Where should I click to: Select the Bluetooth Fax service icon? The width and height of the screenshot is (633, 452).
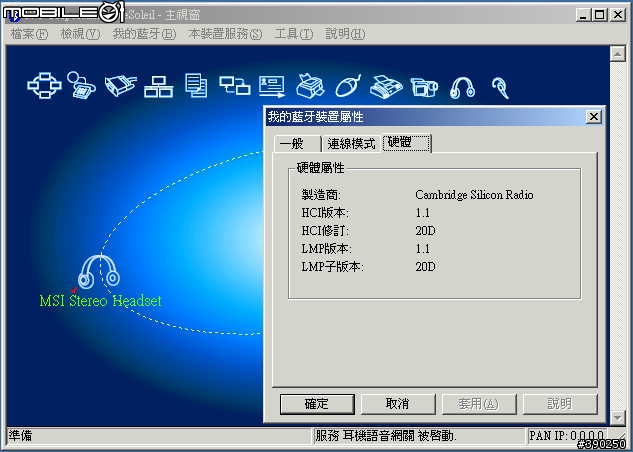tap(386, 86)
